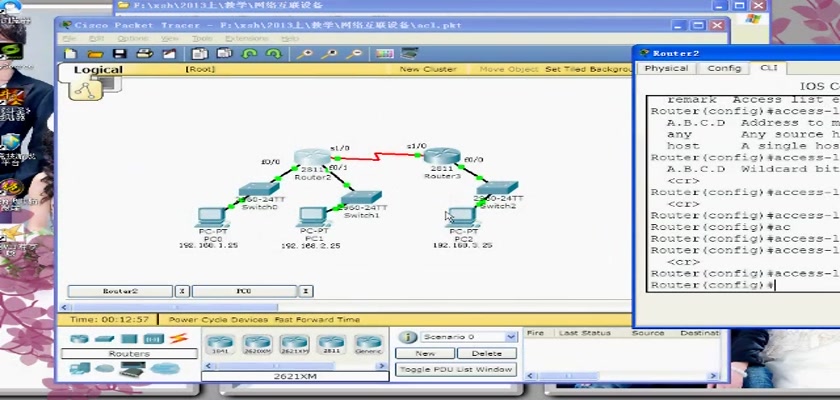840x400 pixels.
Task: Pick the 2620XM router model
Action: (257, 344)
